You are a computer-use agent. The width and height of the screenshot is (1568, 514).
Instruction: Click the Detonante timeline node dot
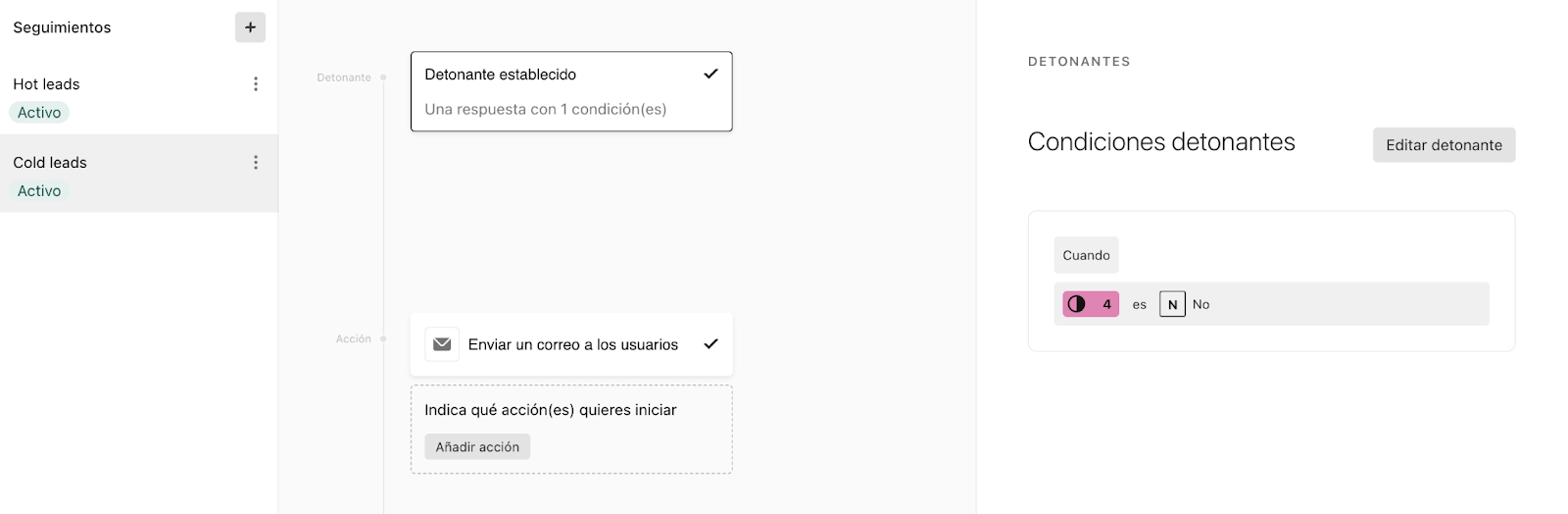[x=383, y=77]
